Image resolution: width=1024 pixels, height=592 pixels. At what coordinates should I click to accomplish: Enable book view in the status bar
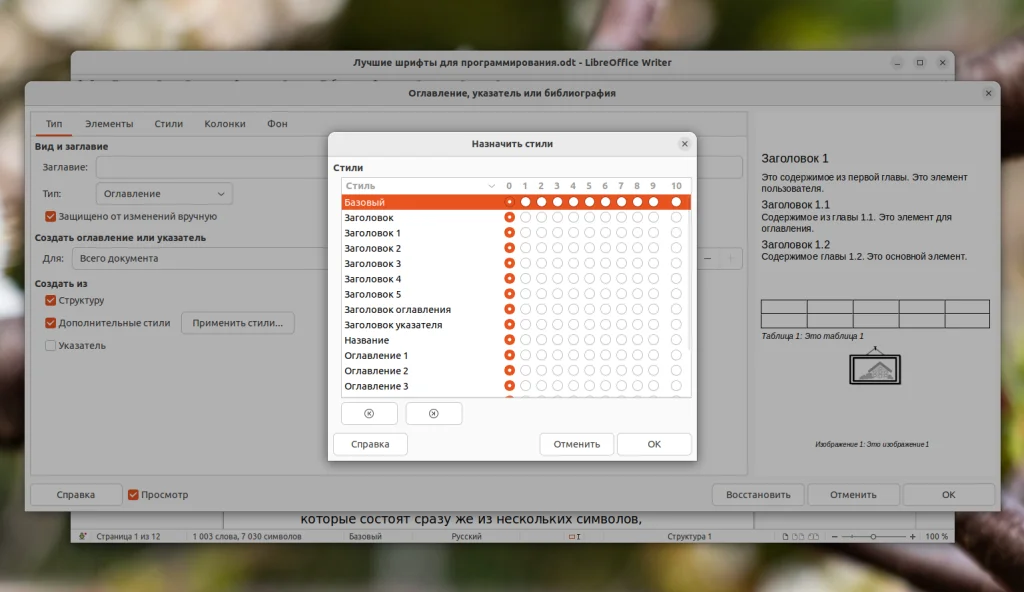[813, 536]
